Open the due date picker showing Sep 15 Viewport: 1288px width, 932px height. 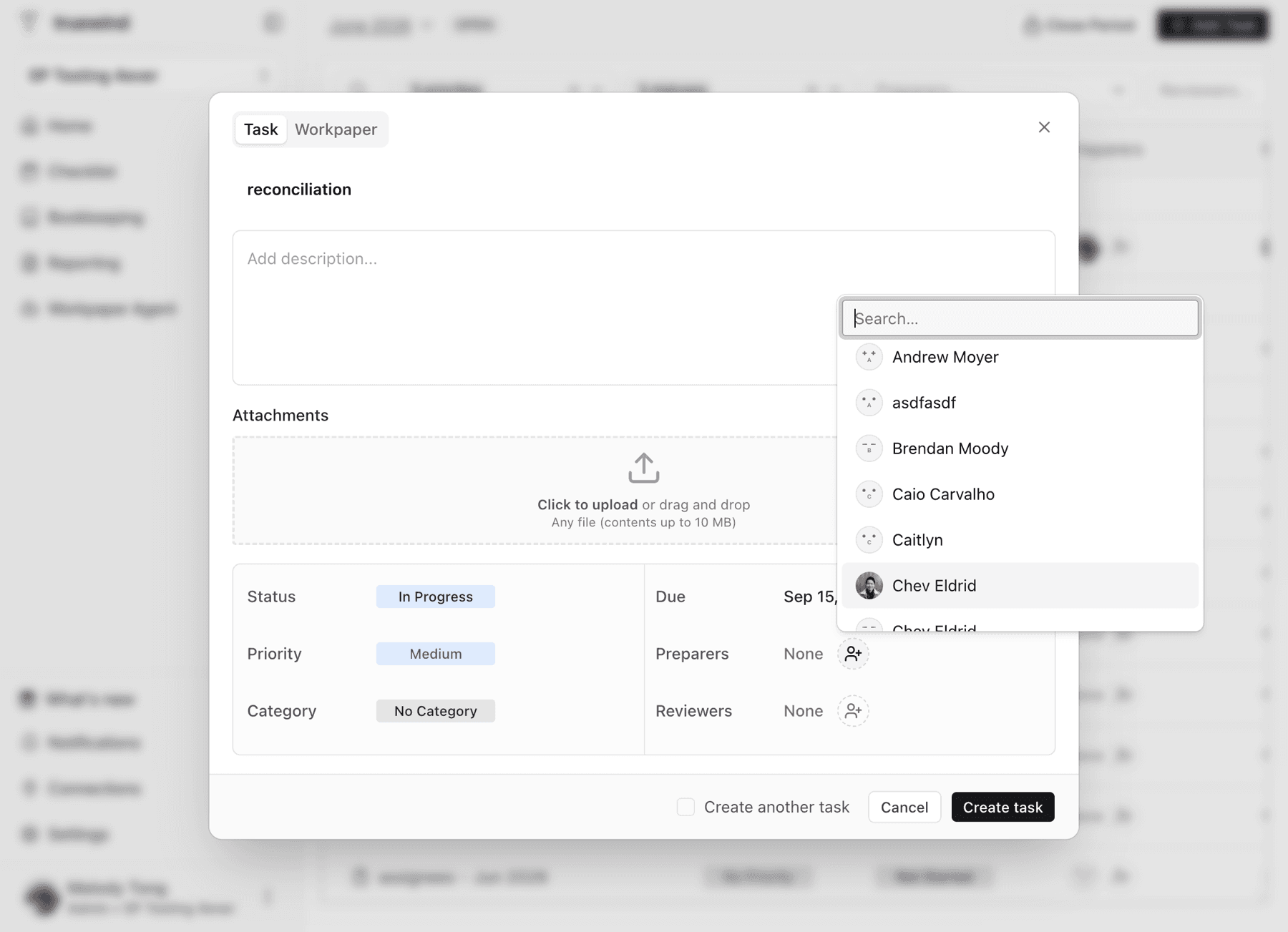809,597
